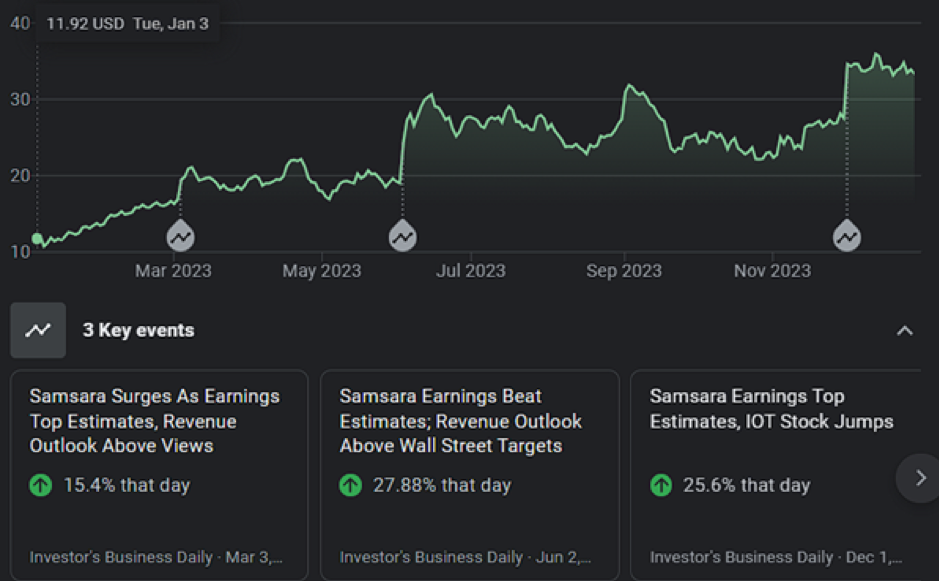This screenshot has width=939, height=581.
Task: Click Investor's Business Daily source dated Mar 3
Action: tap(155, 557)
